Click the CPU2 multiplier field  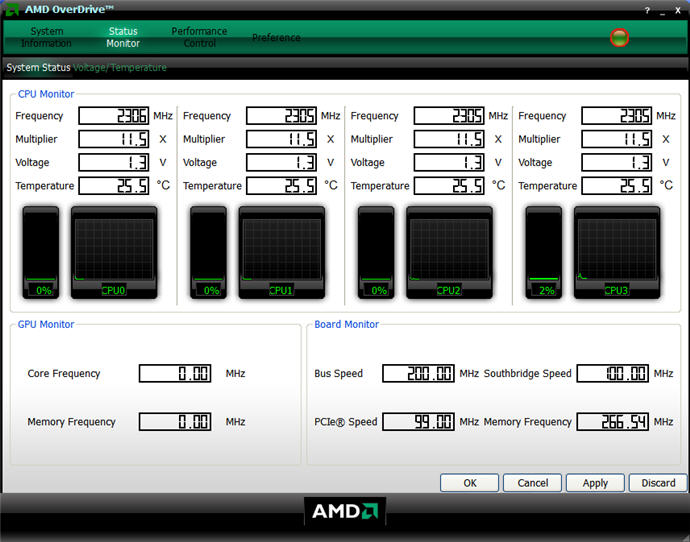(x=449, y=139)
